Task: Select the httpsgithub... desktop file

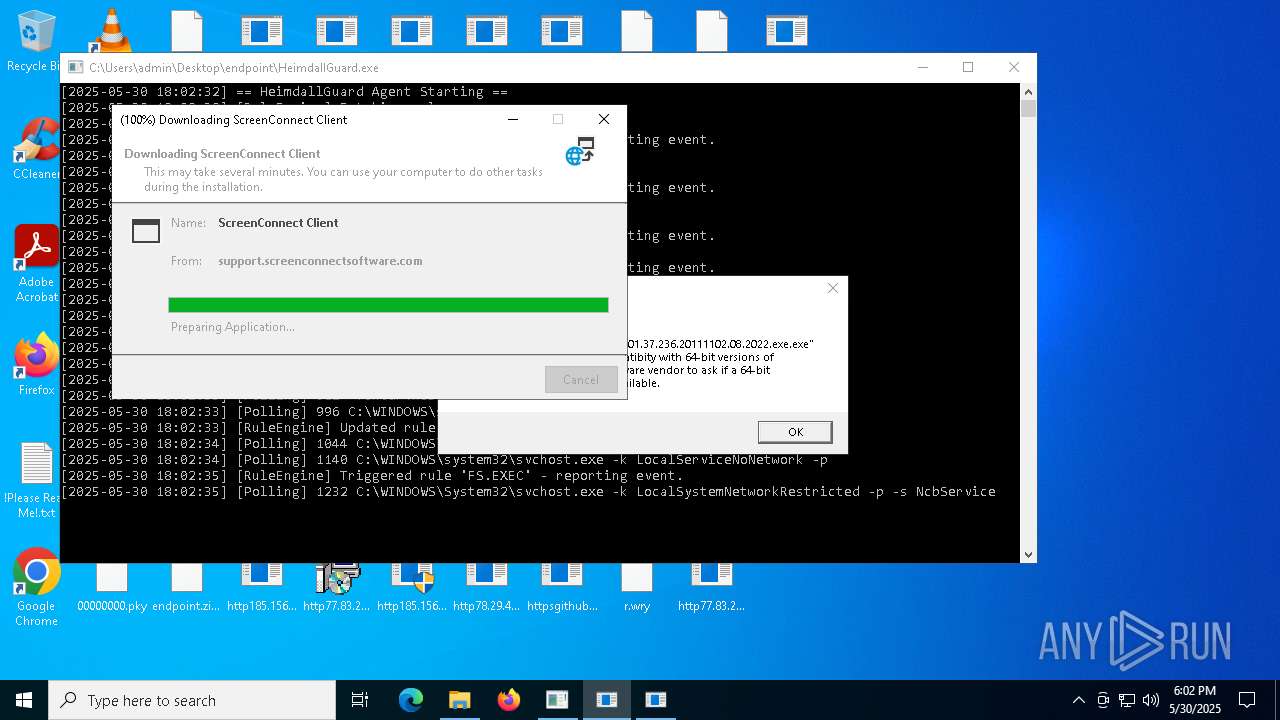Action: point(562,587)
